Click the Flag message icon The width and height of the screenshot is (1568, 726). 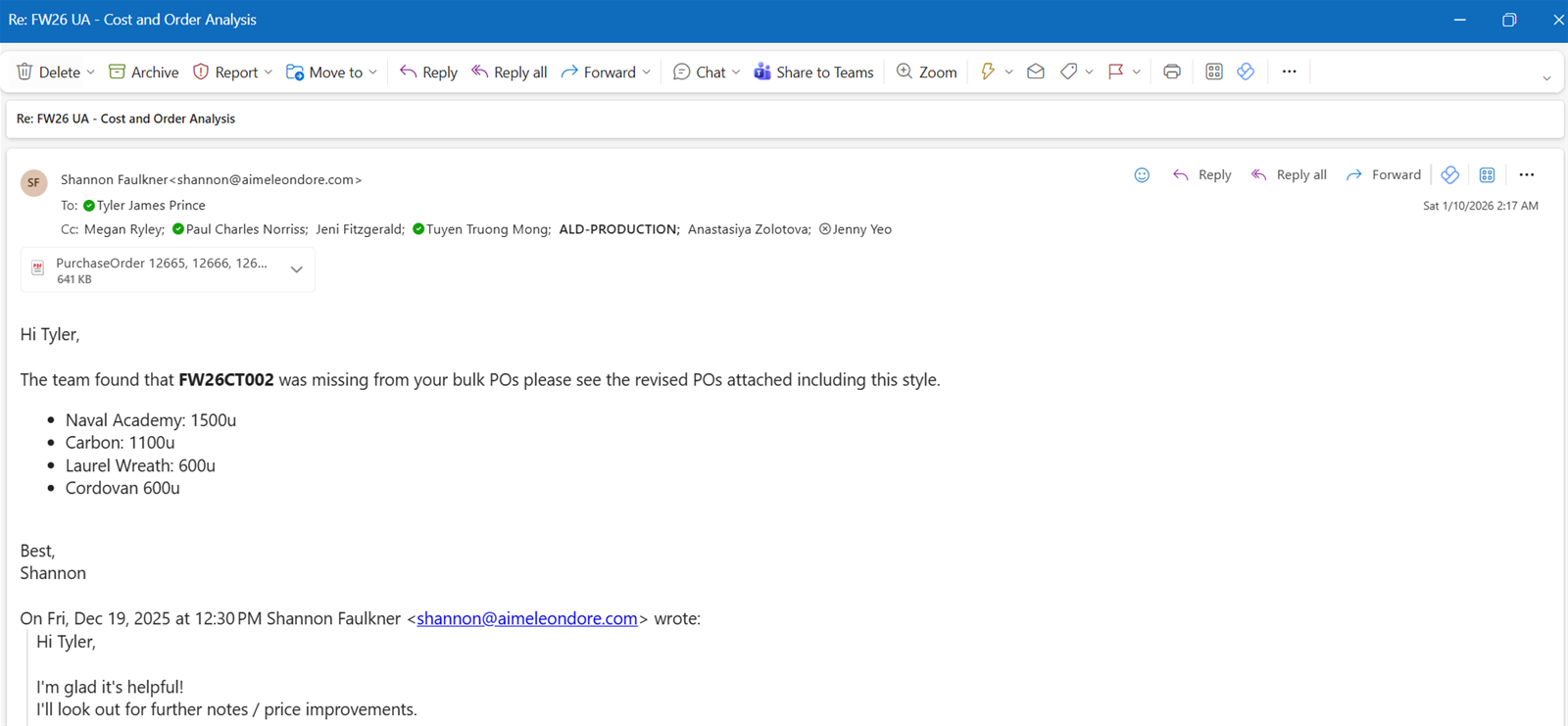pos(1115,72)
